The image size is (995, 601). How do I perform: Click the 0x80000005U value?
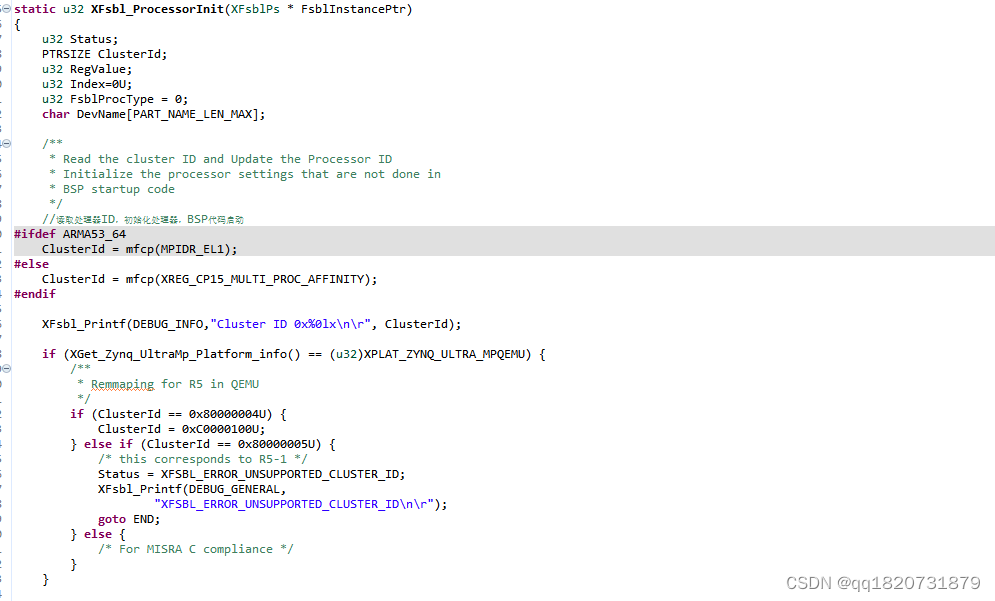coord(276,444)
